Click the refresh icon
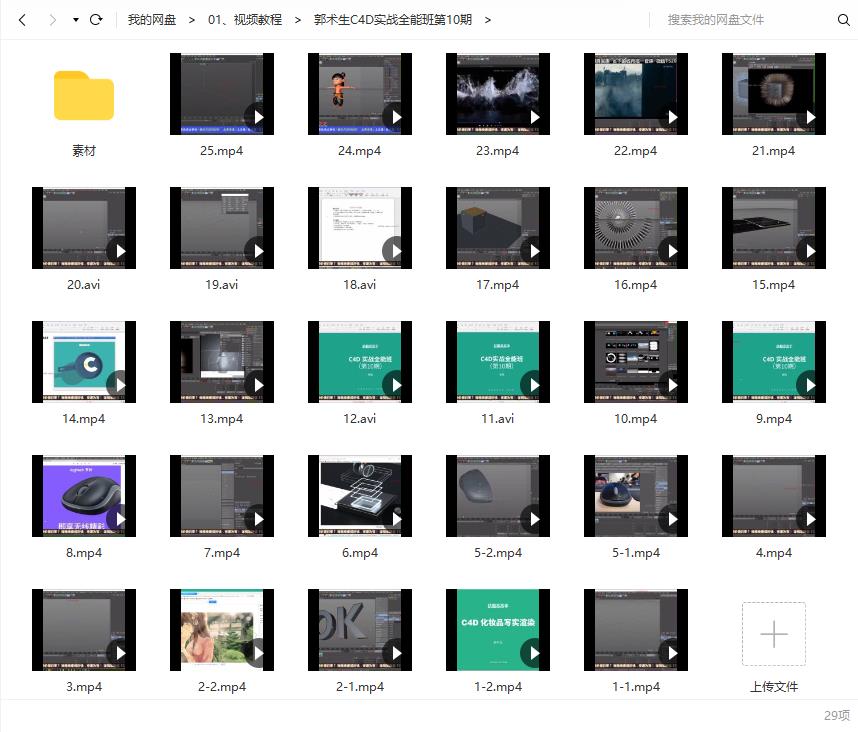 click(96, 20)
